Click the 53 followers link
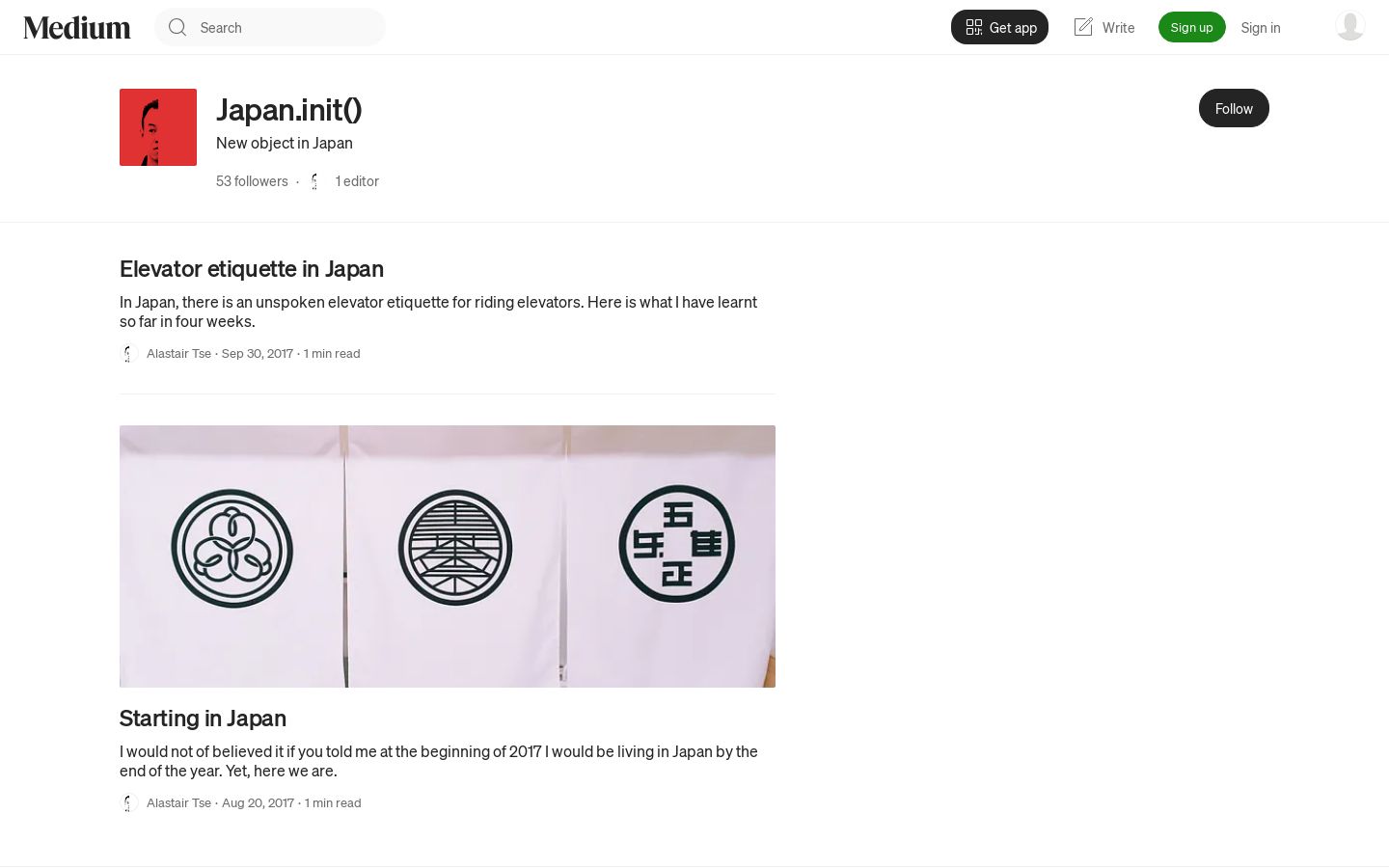This screenshot has height=868, width=1389. (252, 181)
